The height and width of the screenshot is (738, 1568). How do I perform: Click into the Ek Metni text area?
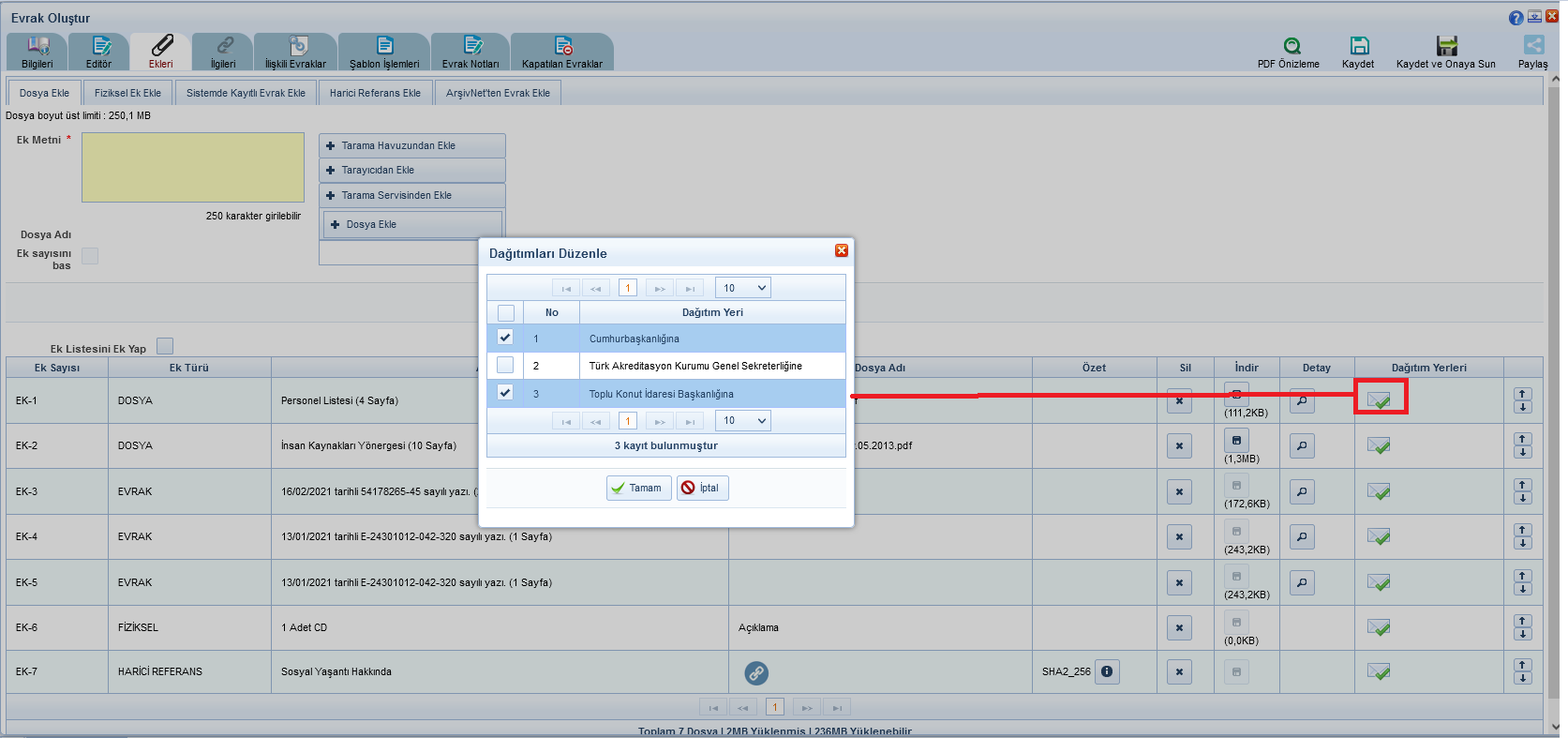pyautogui.click(x=193, y=167)
